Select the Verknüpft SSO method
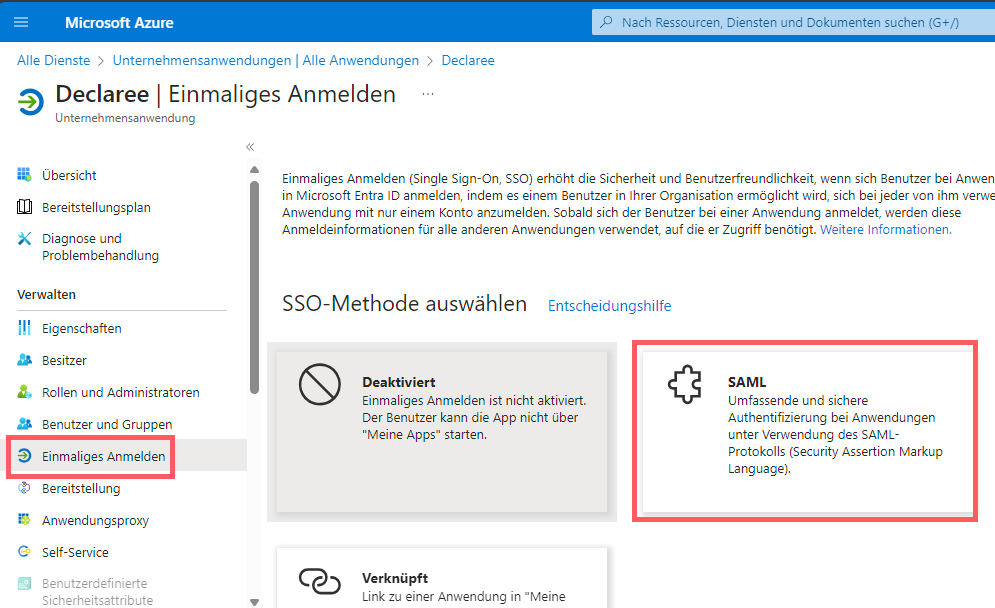The image size is (995, 608). 440,578
